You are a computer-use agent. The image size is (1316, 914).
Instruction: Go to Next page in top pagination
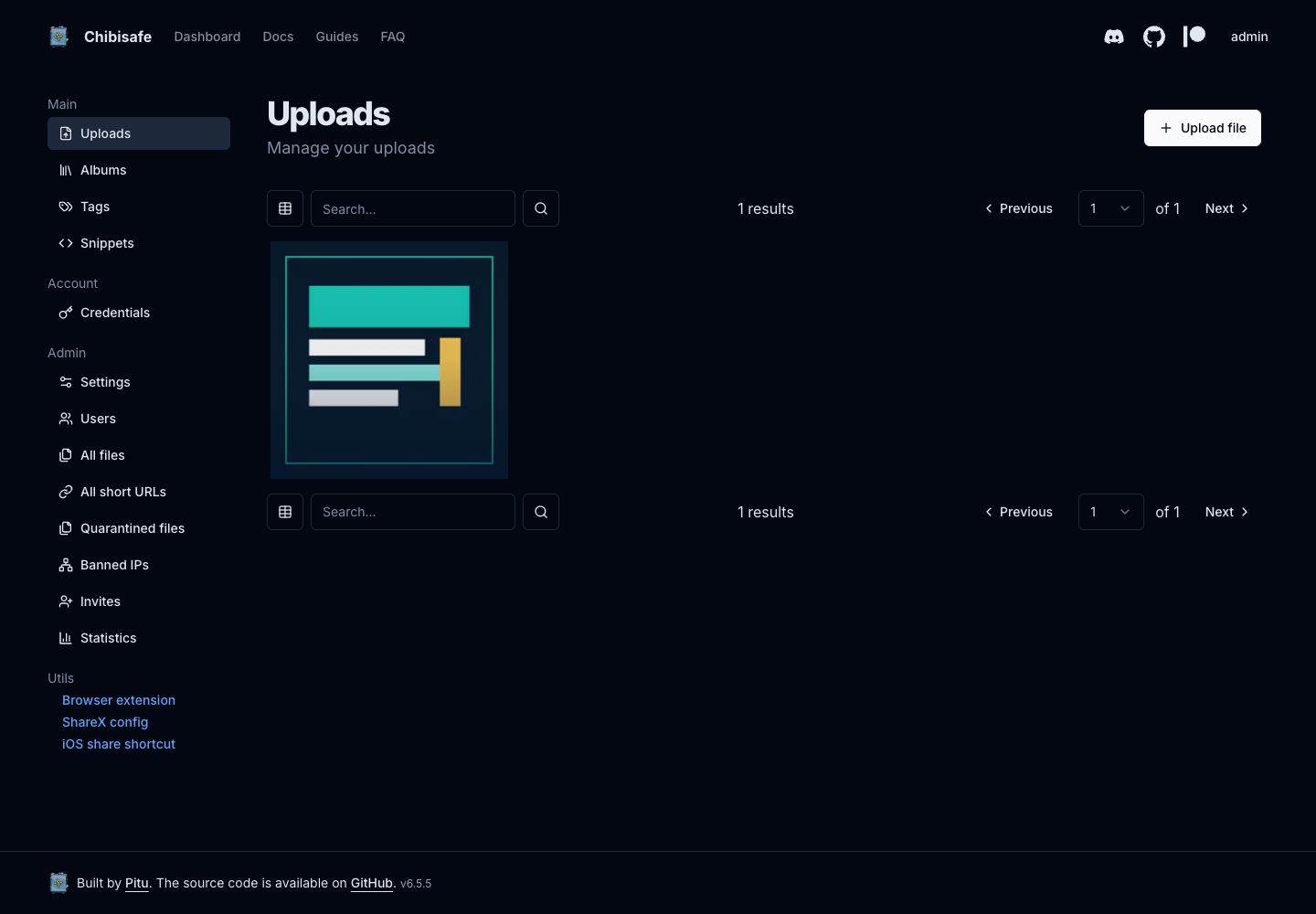coord(1226,208)
